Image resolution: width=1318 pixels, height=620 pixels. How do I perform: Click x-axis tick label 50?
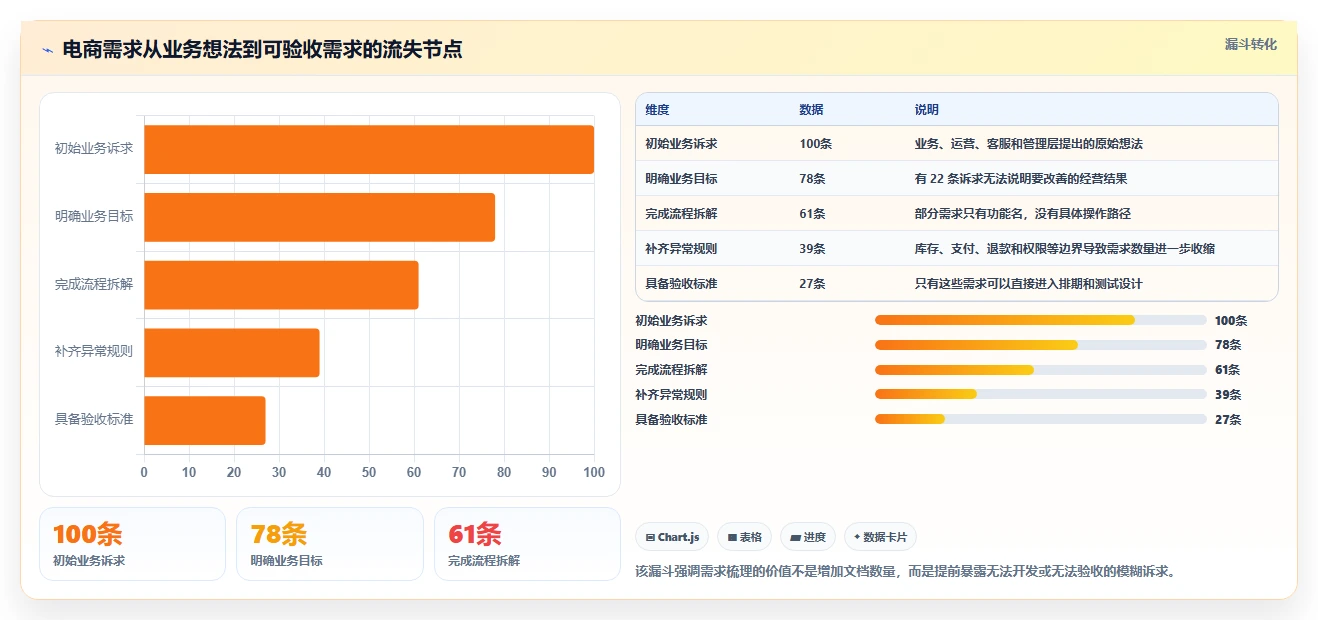pyautogui.click(x=369, y=472)
